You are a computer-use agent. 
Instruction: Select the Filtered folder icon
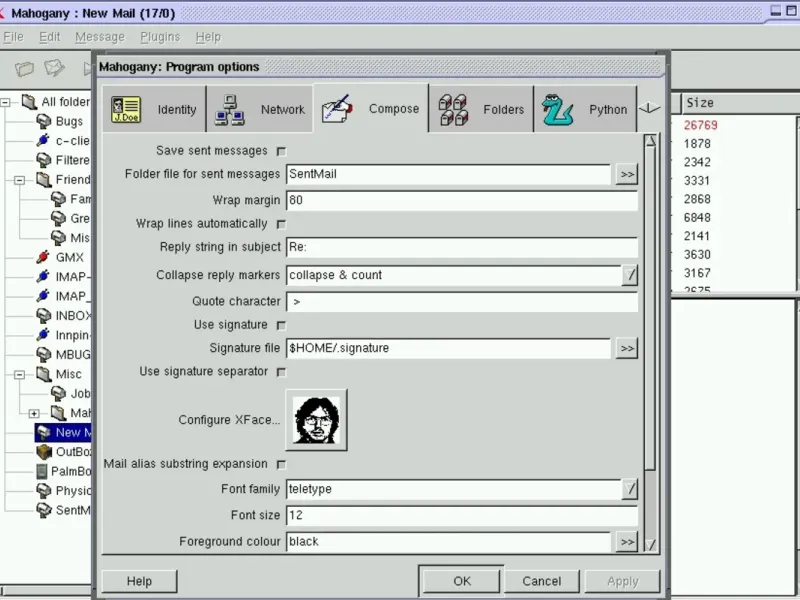click(x=44, y=160)
